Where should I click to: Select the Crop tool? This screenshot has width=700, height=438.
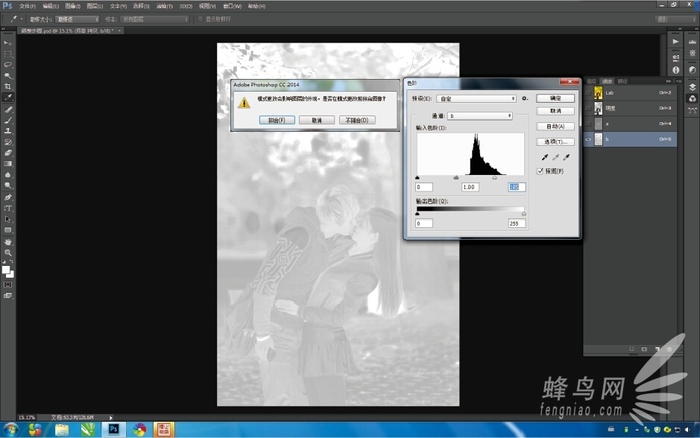click(x=8, y=87)
